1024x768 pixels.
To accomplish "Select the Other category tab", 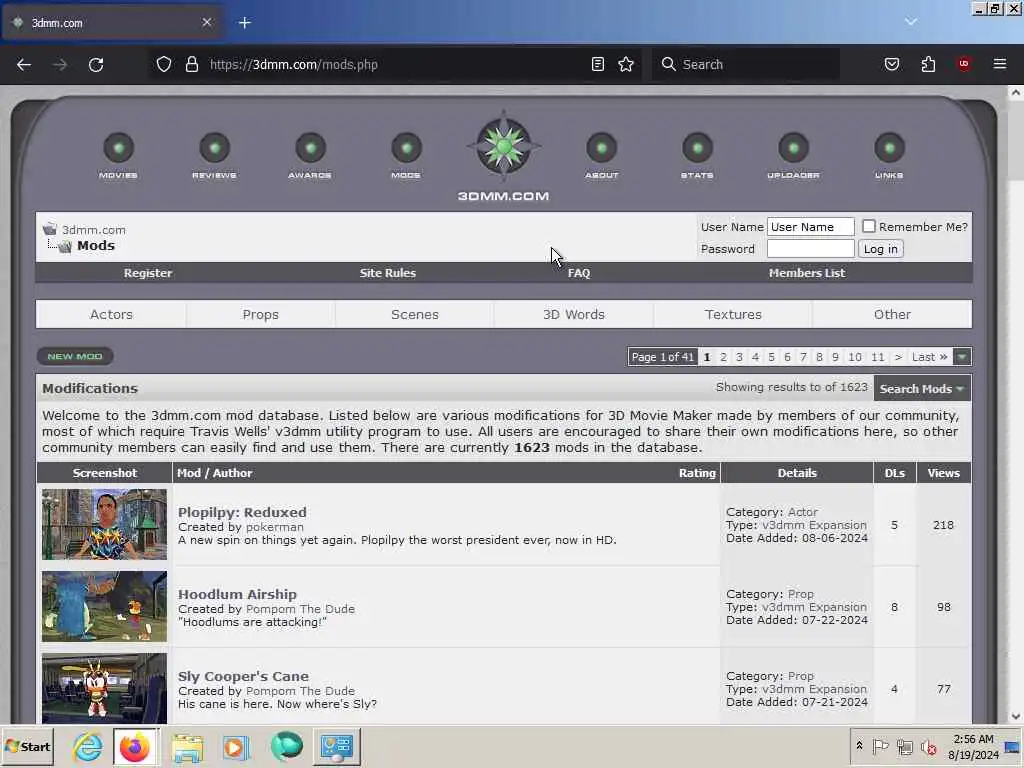I will pyautogui.click(x=892, y=314).
